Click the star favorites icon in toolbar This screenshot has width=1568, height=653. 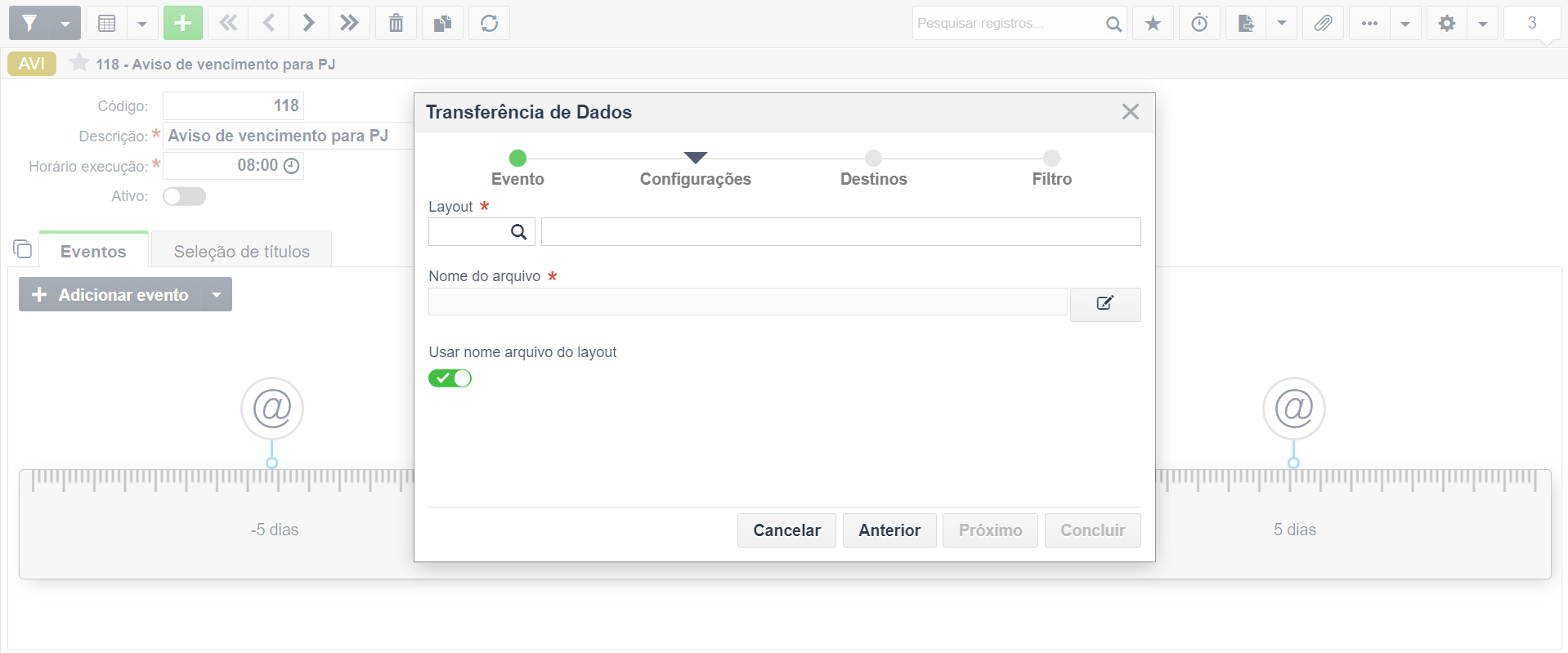1153,23
